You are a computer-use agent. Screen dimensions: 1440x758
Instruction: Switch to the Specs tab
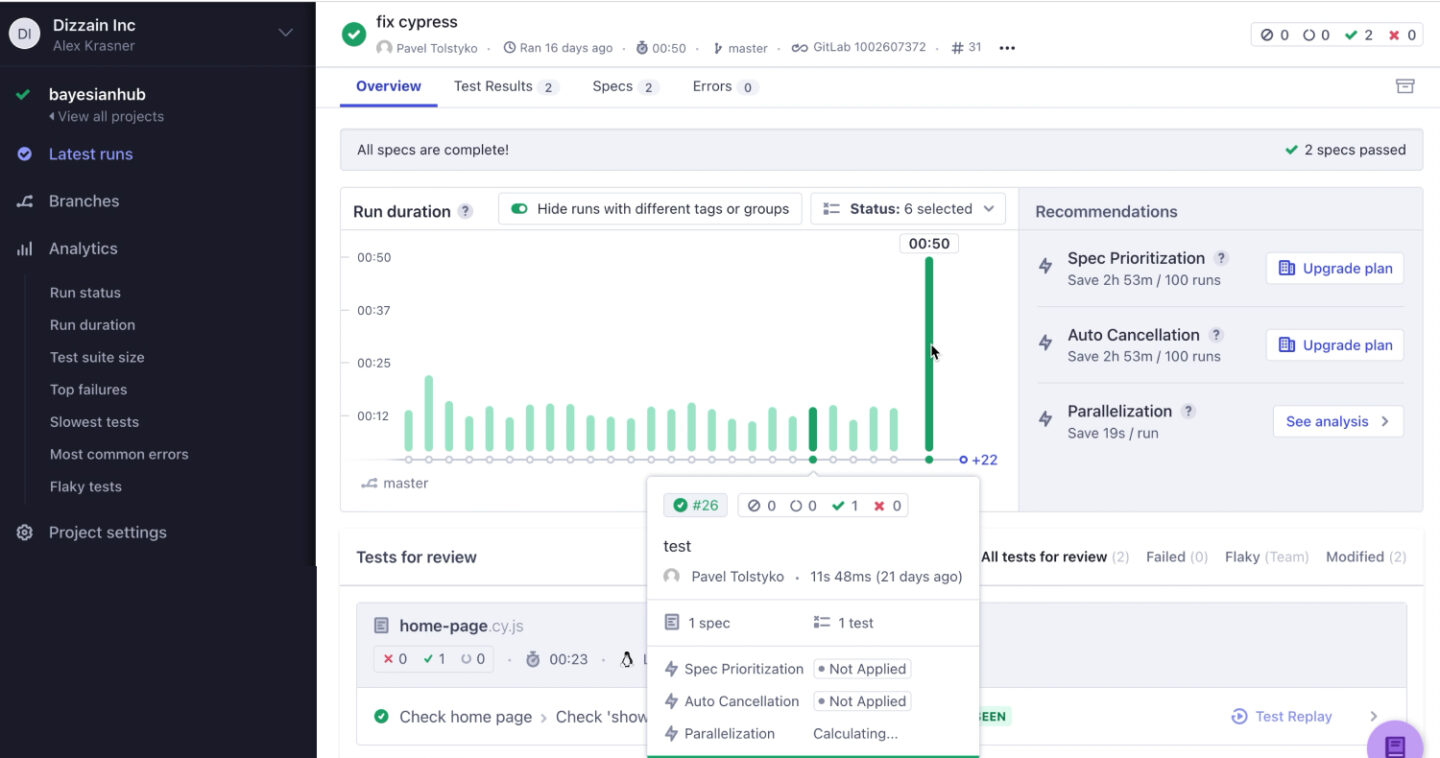pos(625,87)
